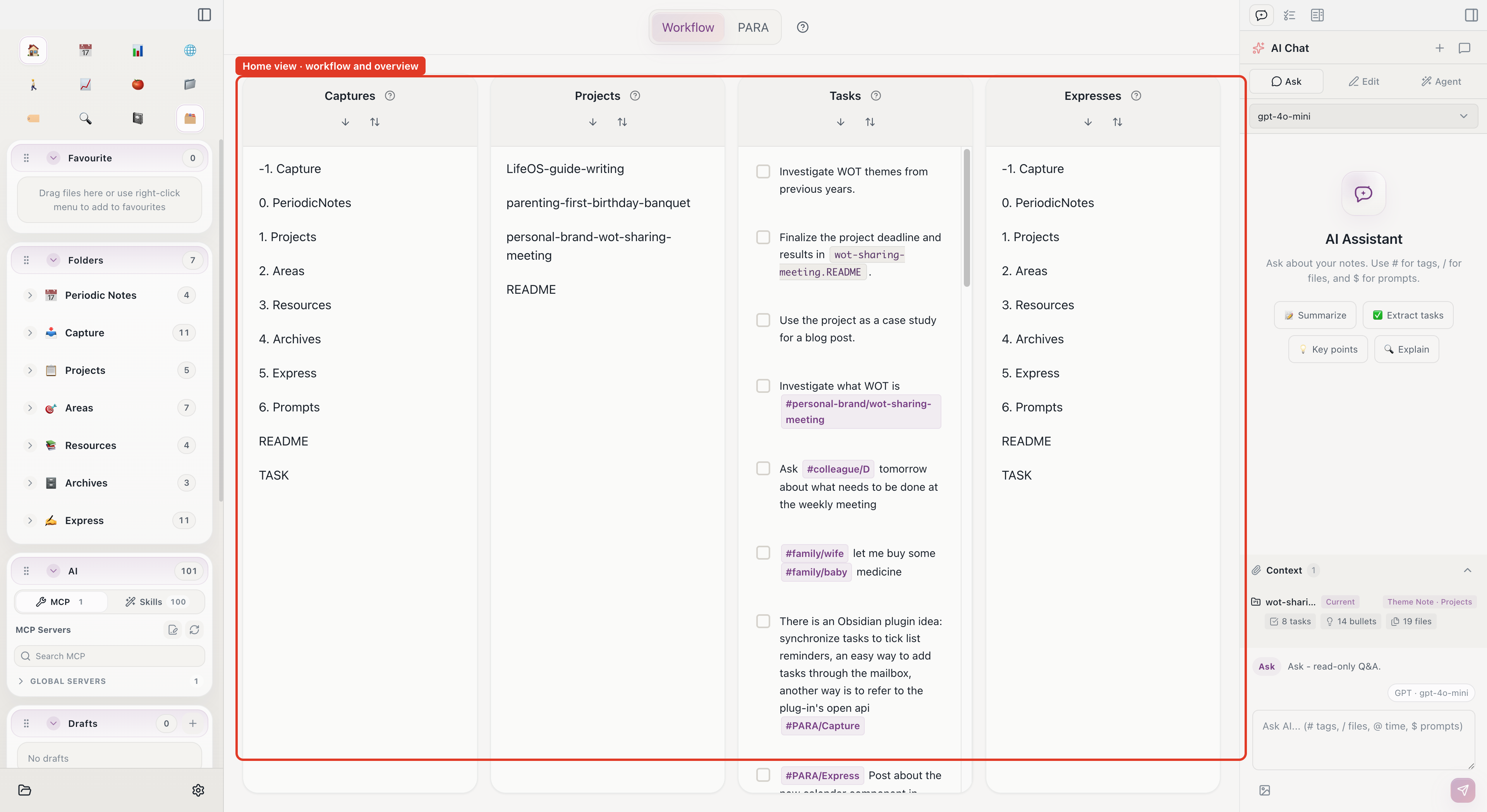Toggle the left sidebar panel icon
This screenshot has width=1487, height=812.
204,14
